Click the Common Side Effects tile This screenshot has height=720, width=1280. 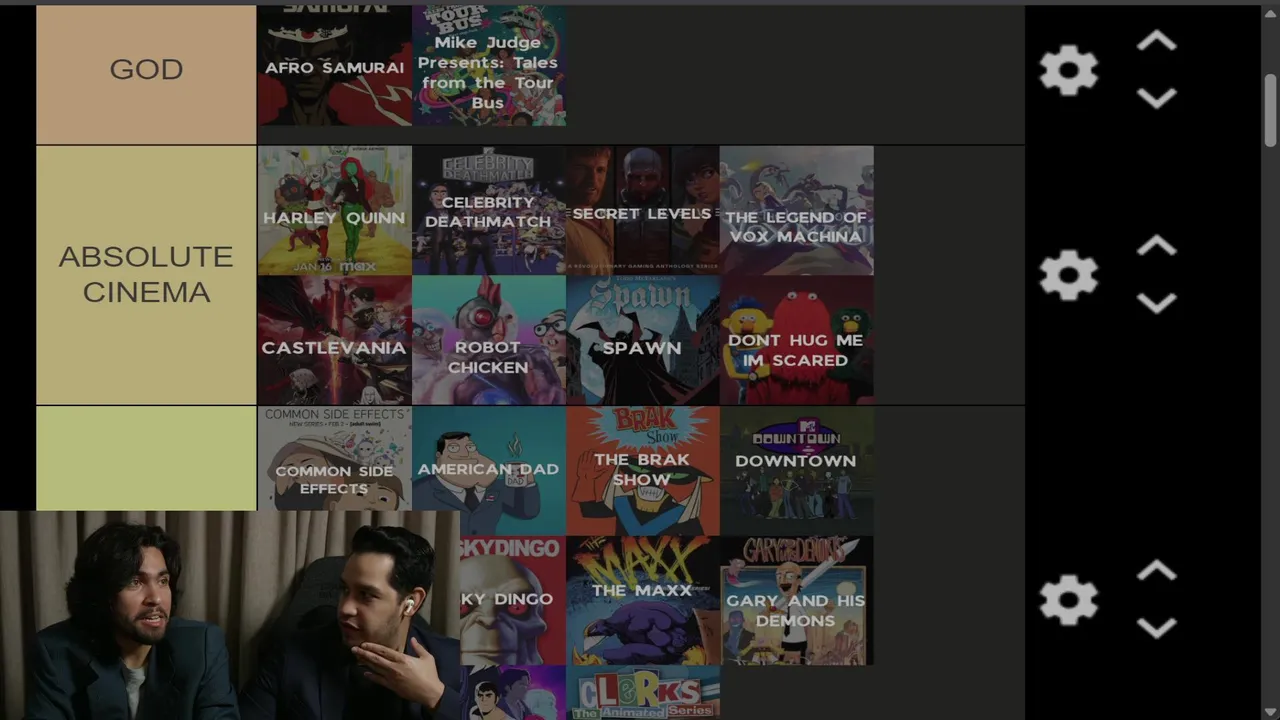coord(334,458)
